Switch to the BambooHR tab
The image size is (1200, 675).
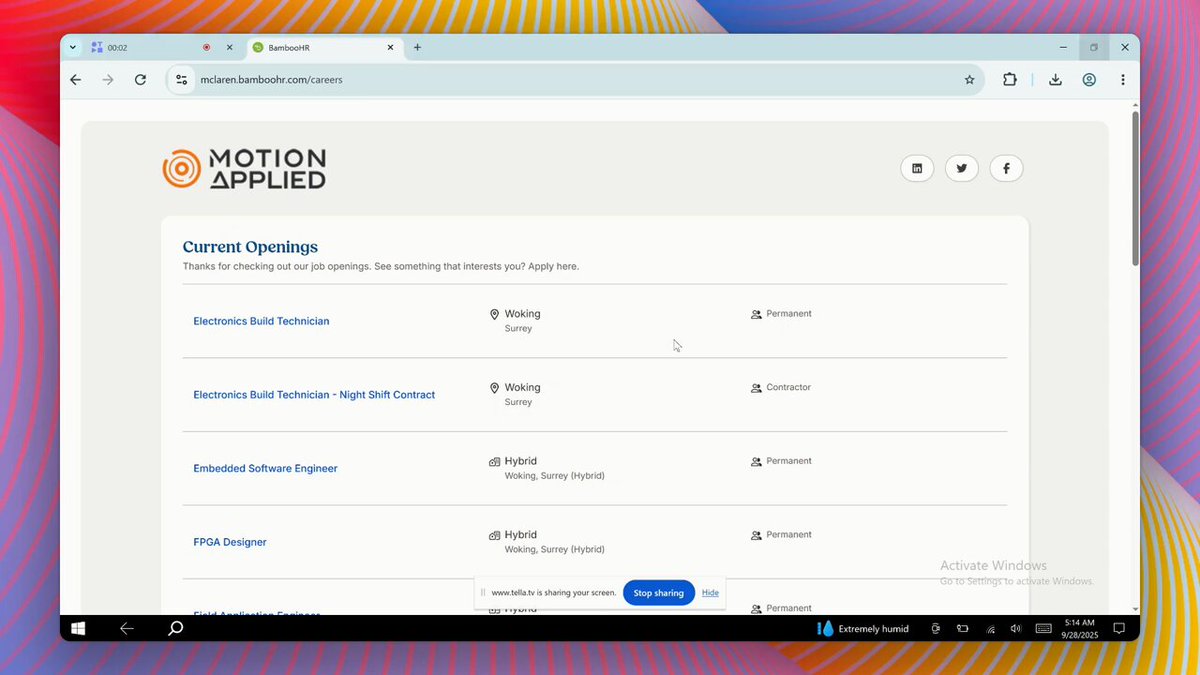324,47
